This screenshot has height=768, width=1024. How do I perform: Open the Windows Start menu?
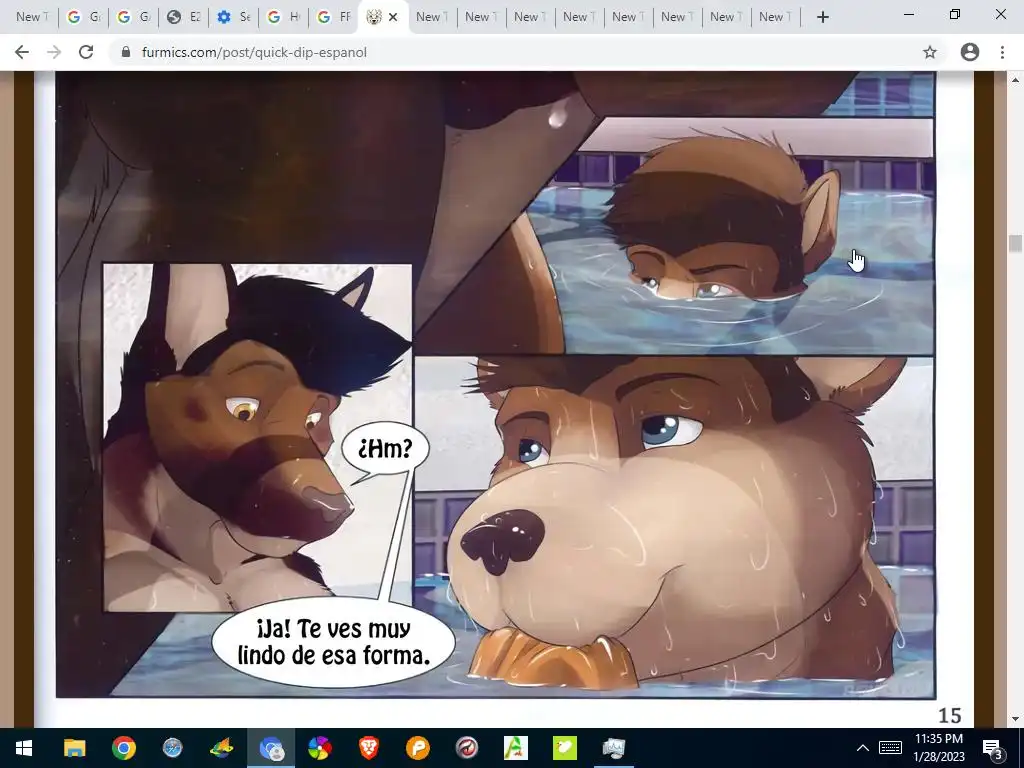coord(24,748)
